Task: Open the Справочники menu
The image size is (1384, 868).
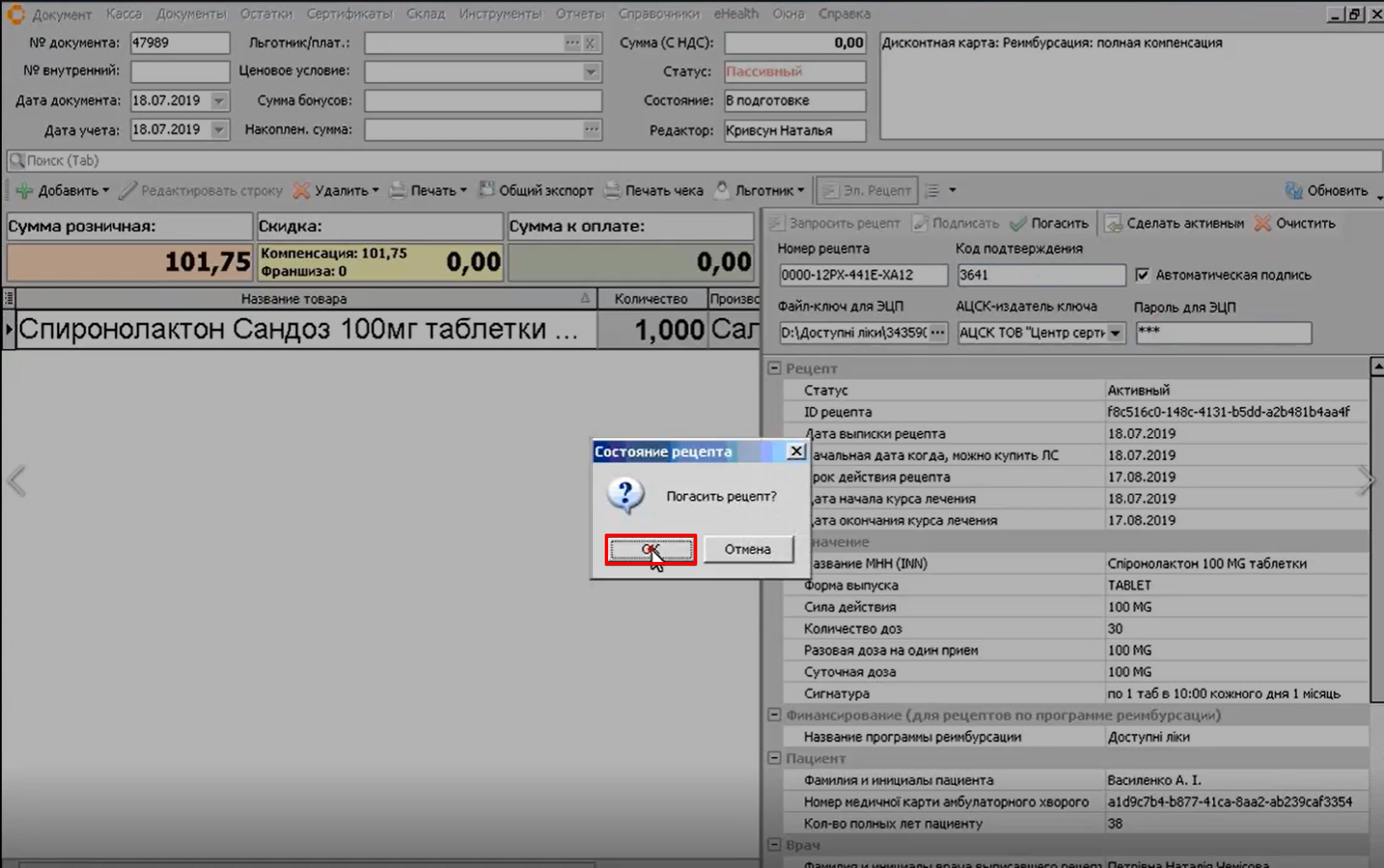Action: tap(658, 14)
